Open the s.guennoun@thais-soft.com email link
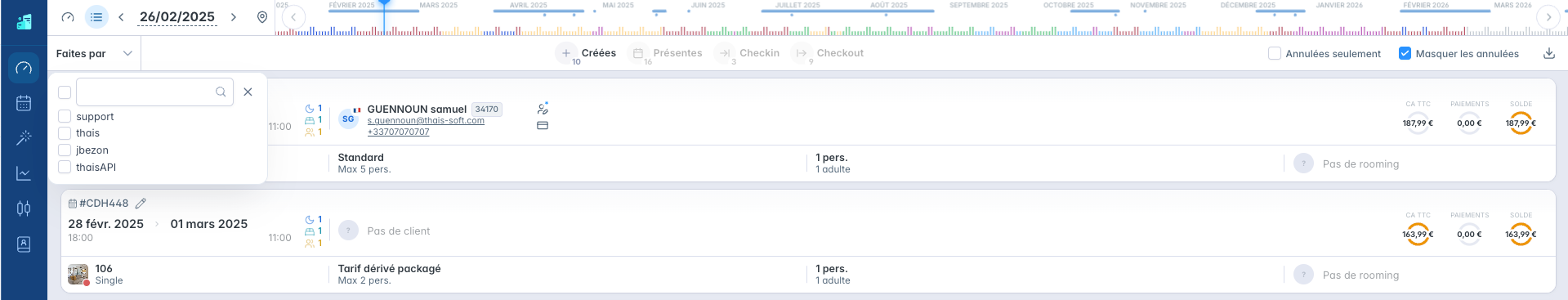Viewport: 1568px width, 300px height. (426, 120)
